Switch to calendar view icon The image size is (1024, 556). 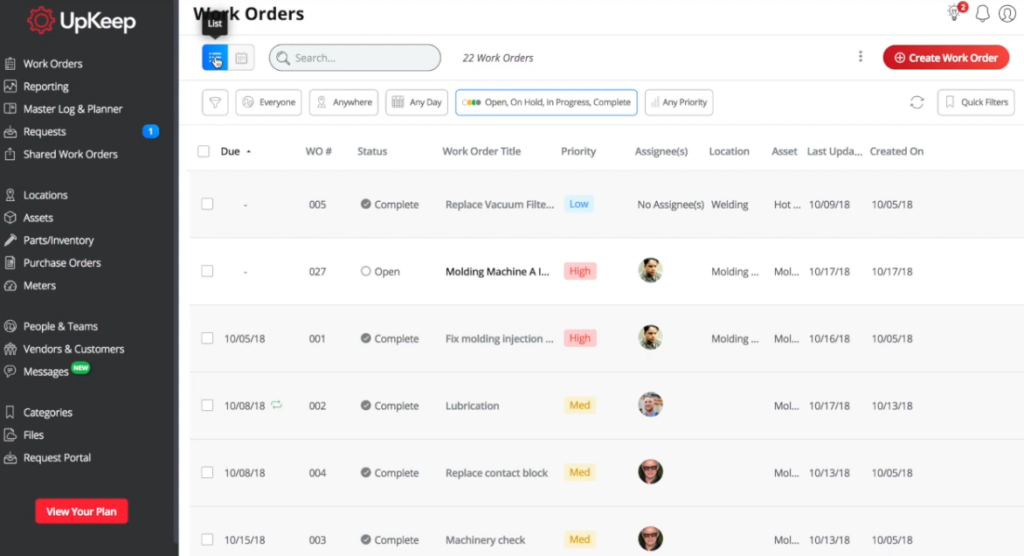[x=241, y=58]
